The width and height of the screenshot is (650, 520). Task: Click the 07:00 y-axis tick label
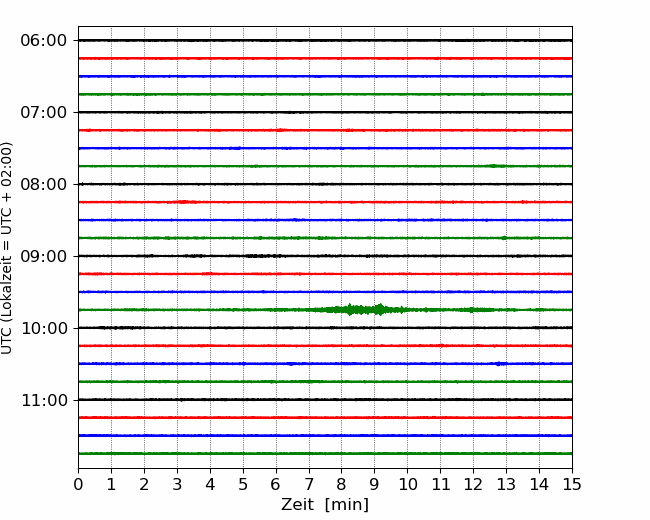click(44, 112)
